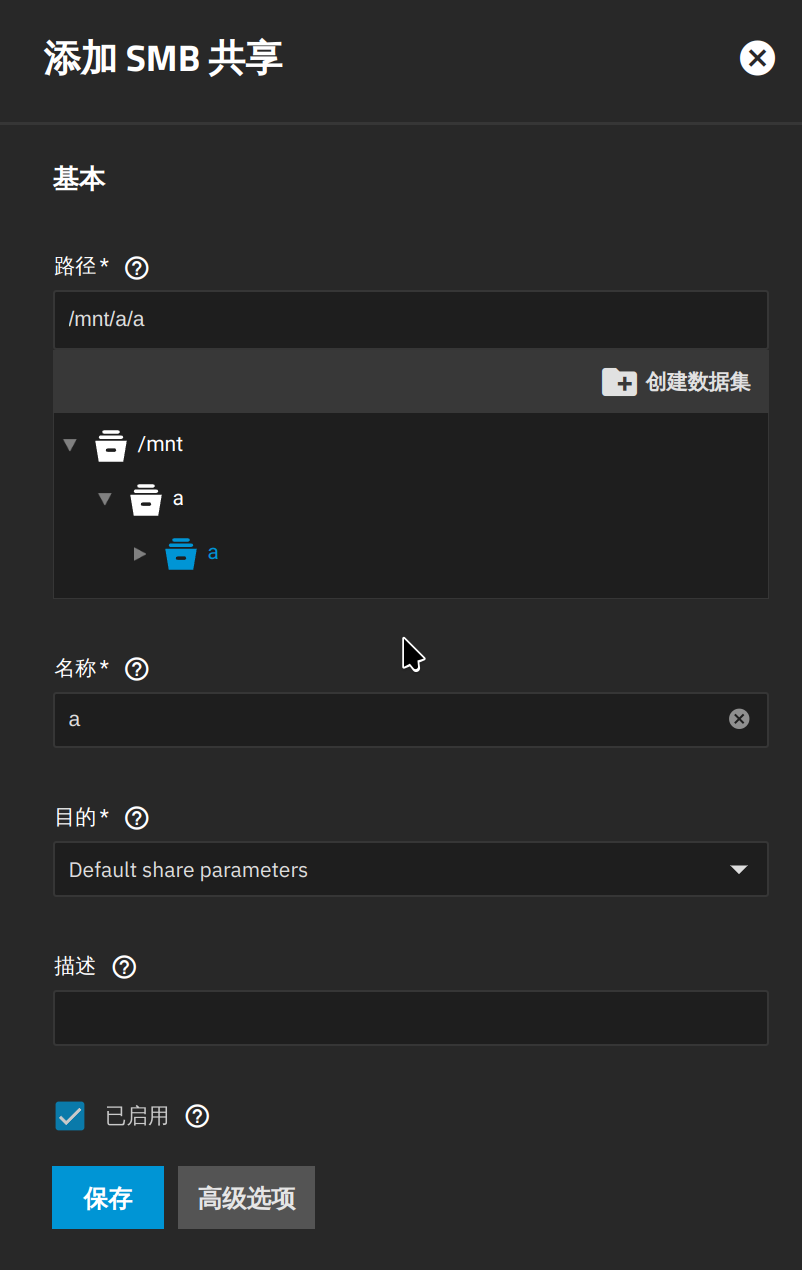The height and width of the screenshot is (1270, 802).
Task: Open 高级选项 advanced options
Action: pyautogui.click(x=246, y=1197)
